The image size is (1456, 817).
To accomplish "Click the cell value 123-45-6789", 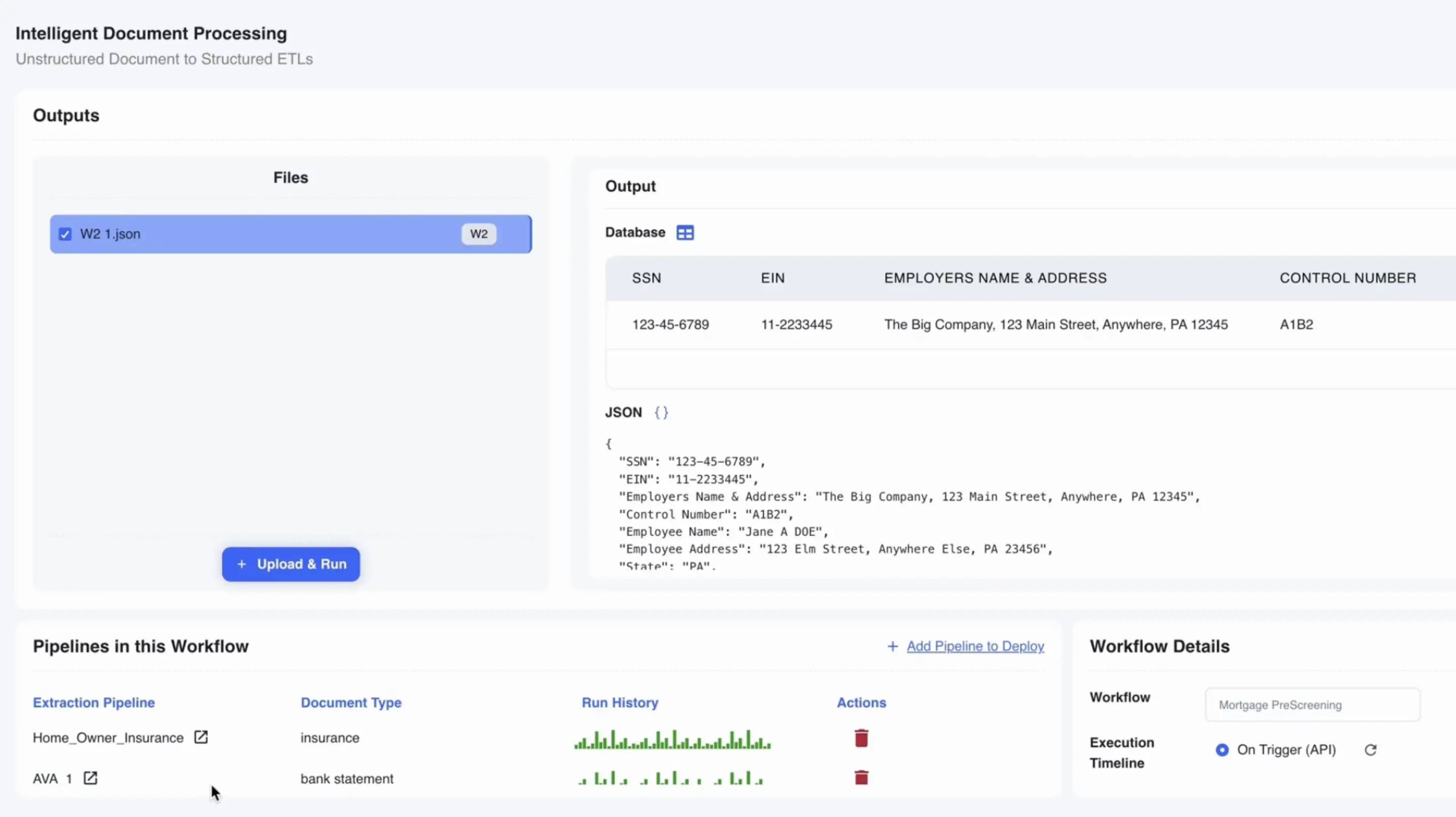I will point(670,324).
